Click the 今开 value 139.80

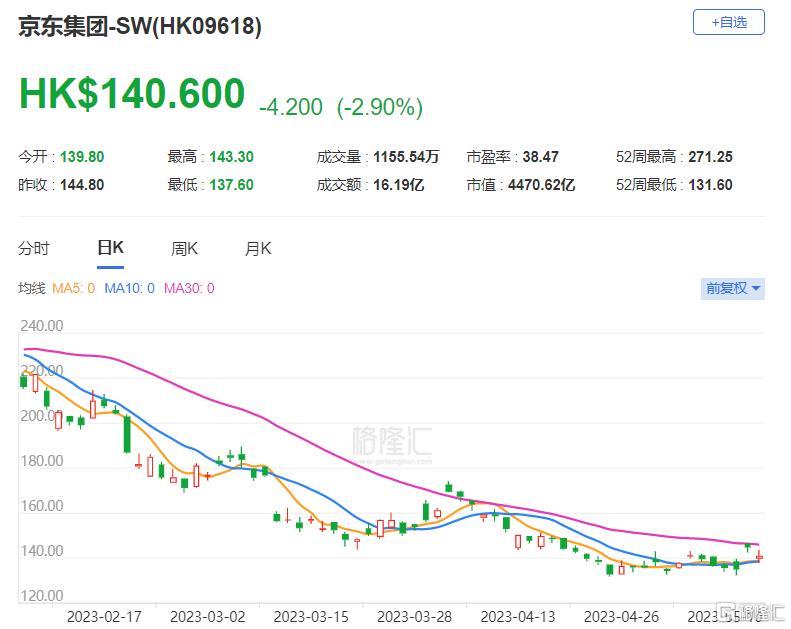point(82,157)
